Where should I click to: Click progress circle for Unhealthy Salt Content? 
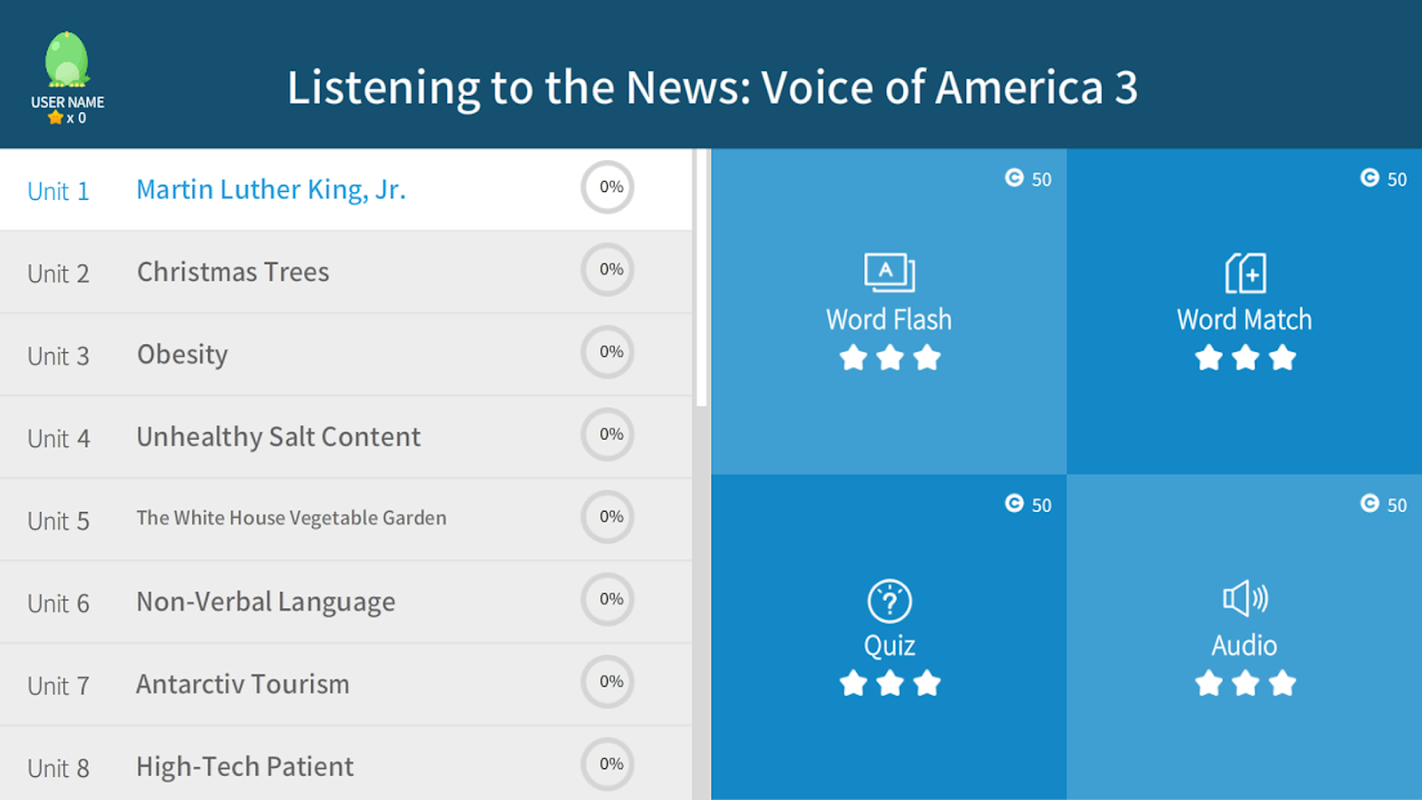click(x=608, y=434)
